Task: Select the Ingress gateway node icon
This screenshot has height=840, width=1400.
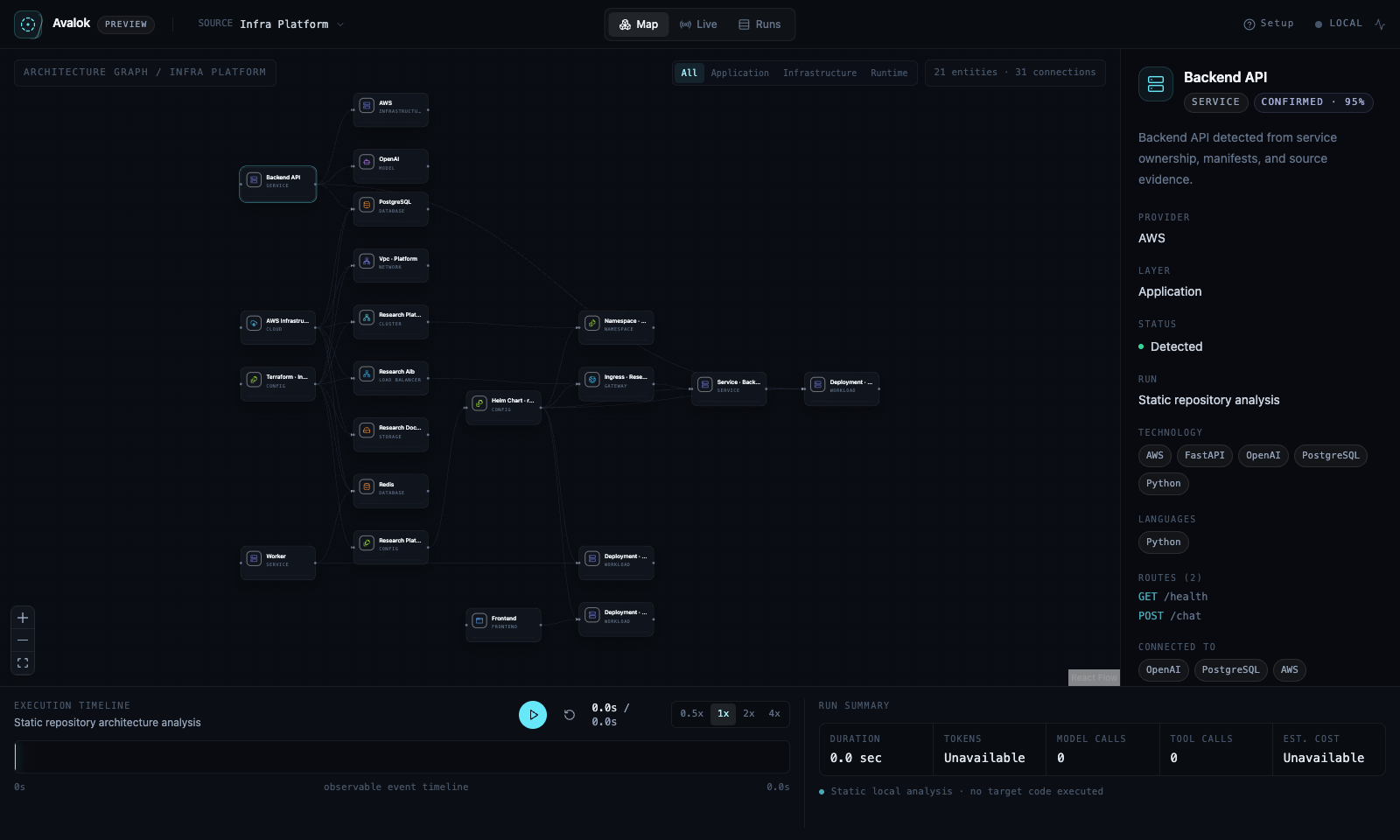Action: pyautogui.click(x=592, y=380)
